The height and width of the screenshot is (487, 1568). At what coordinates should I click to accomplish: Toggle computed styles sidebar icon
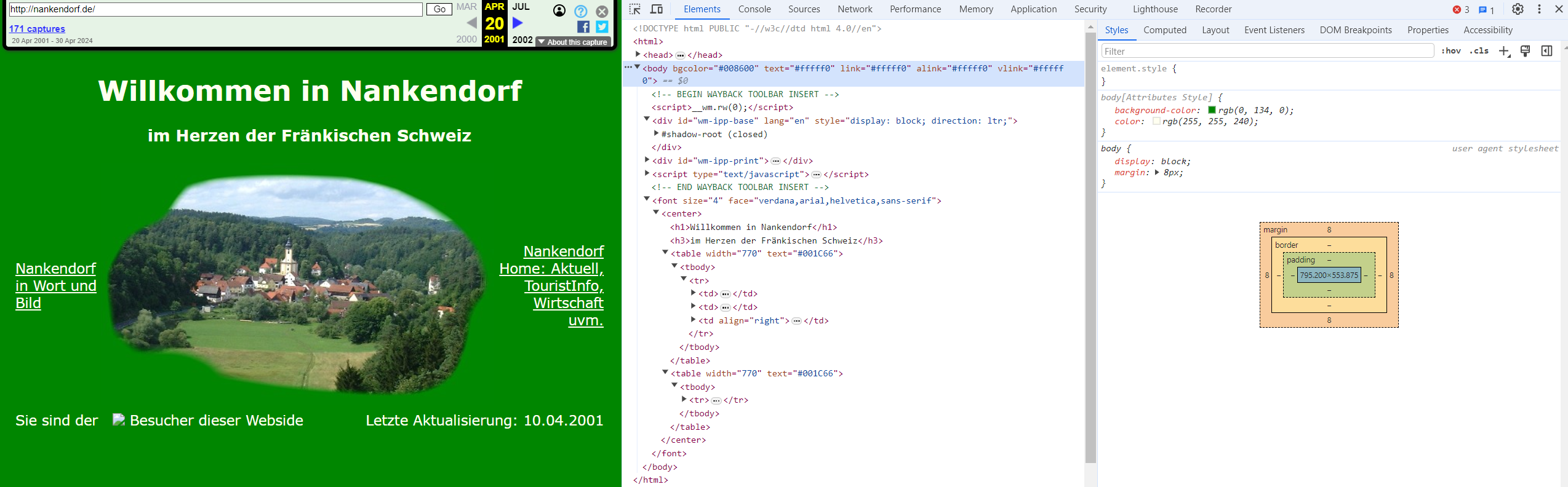(1546, 51)
